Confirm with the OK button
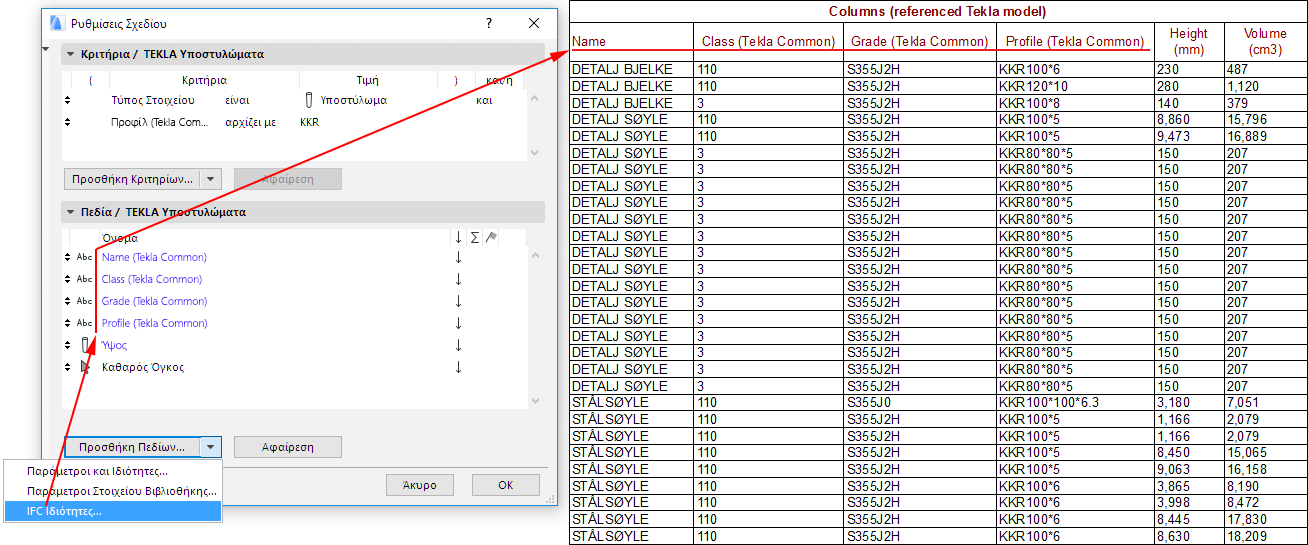The height and width of the screenshot is (545, 1308). point(506,485)
